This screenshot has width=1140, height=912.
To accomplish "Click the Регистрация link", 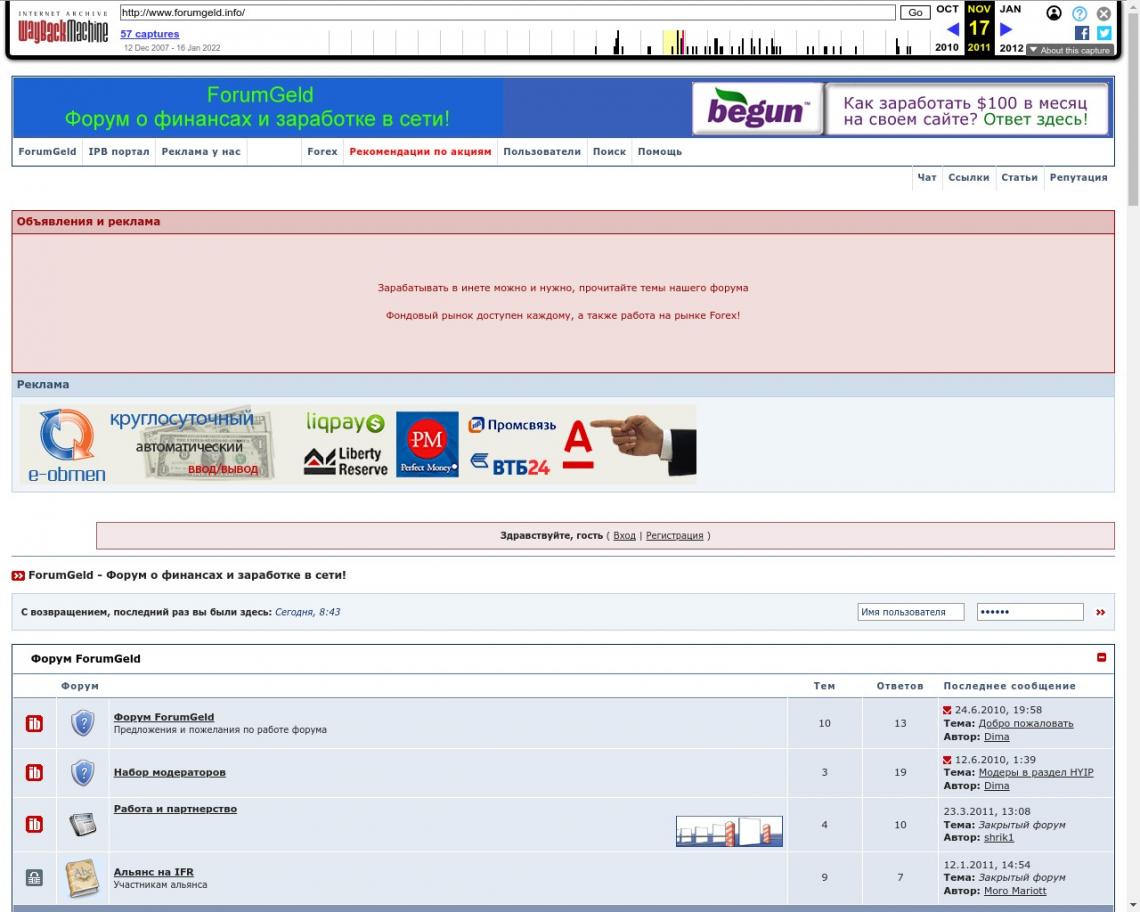I will click(674, 536).
